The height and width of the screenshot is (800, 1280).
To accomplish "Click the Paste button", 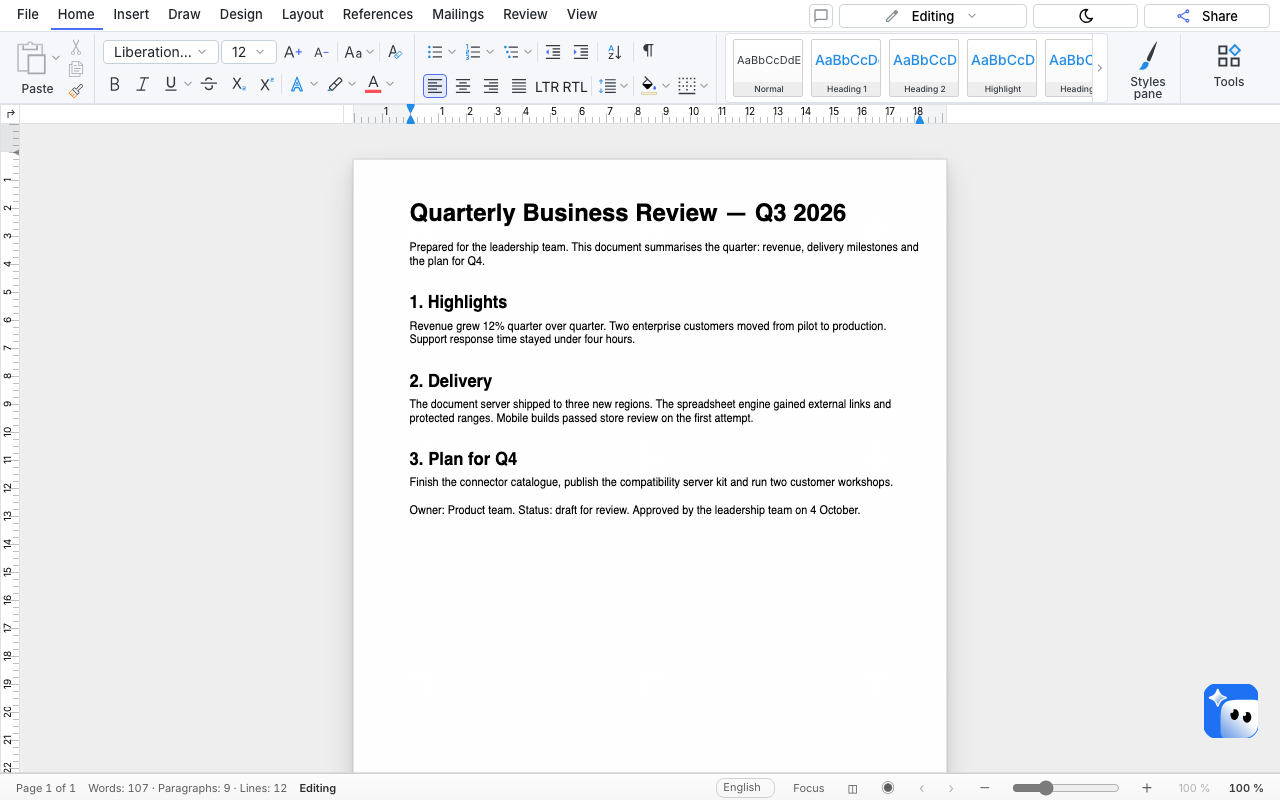I will 37,68.
